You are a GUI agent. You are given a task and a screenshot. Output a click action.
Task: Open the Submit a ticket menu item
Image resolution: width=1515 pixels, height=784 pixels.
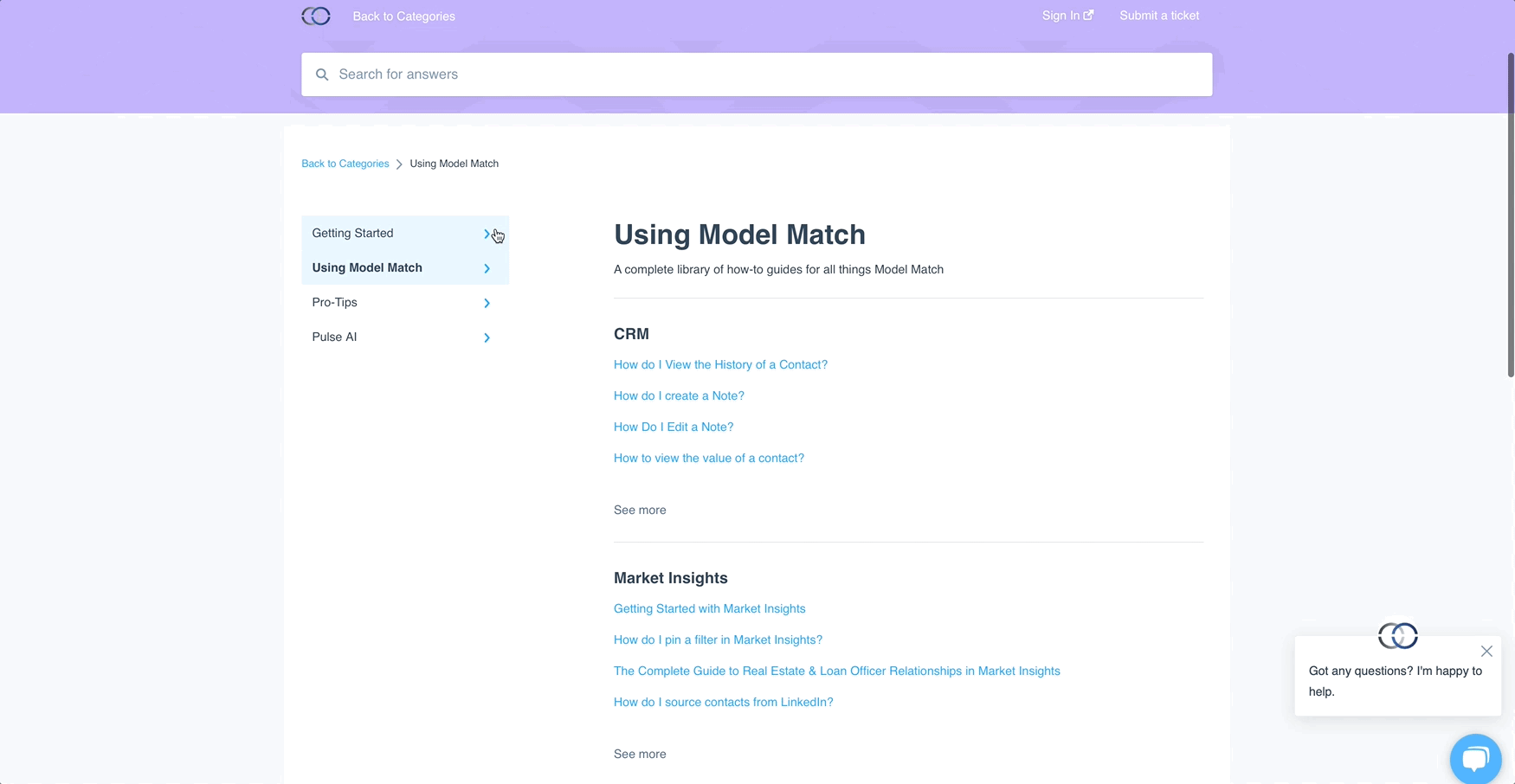1158,15
